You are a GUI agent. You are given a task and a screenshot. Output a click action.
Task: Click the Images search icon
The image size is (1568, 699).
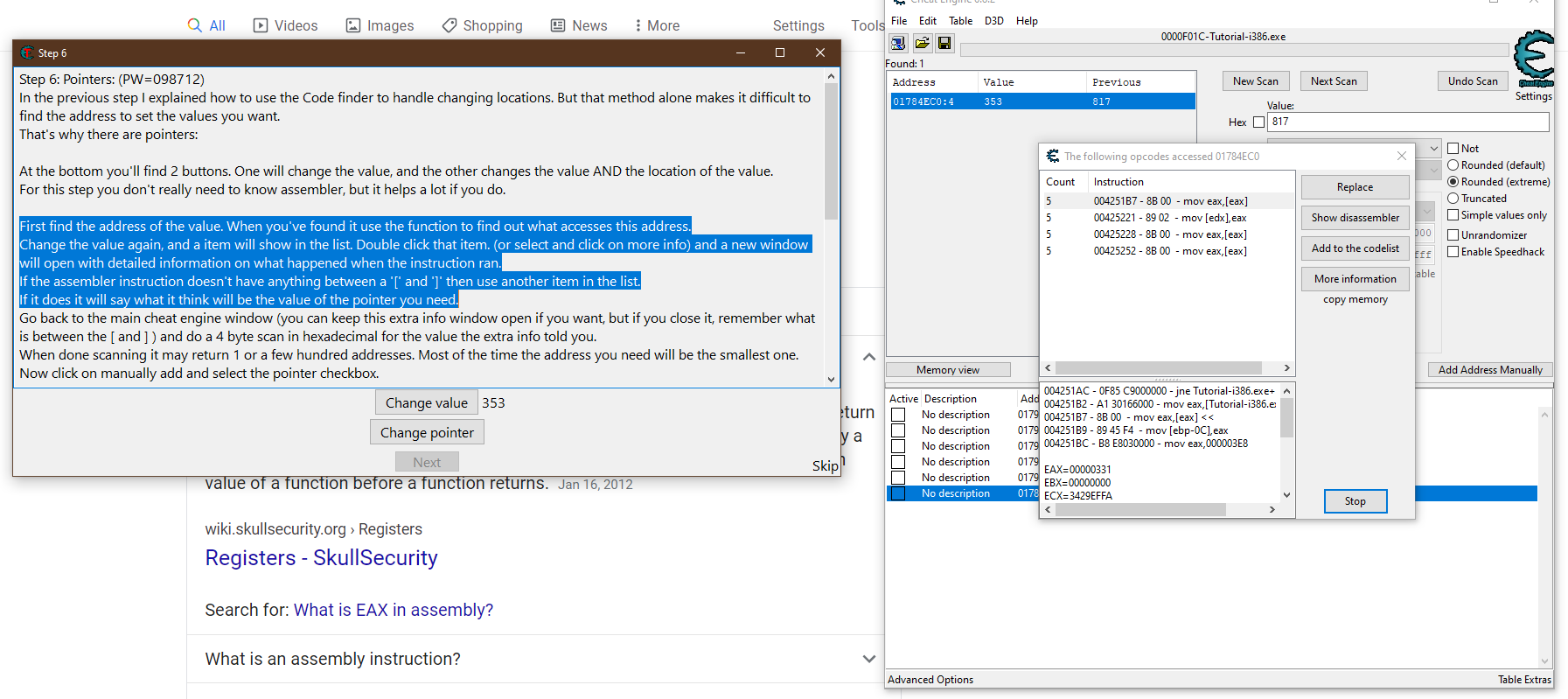click(x=353, y=25)
